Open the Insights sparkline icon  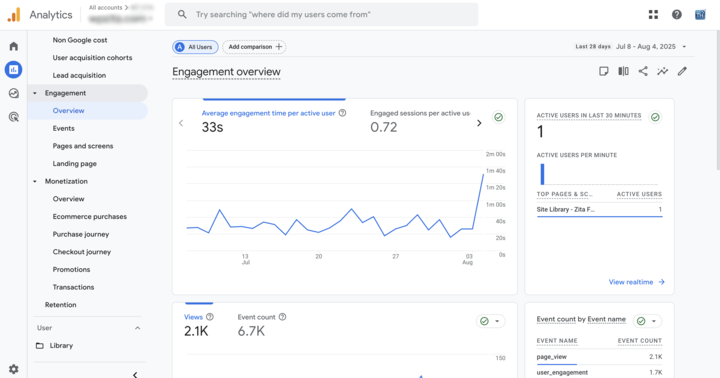662,71
